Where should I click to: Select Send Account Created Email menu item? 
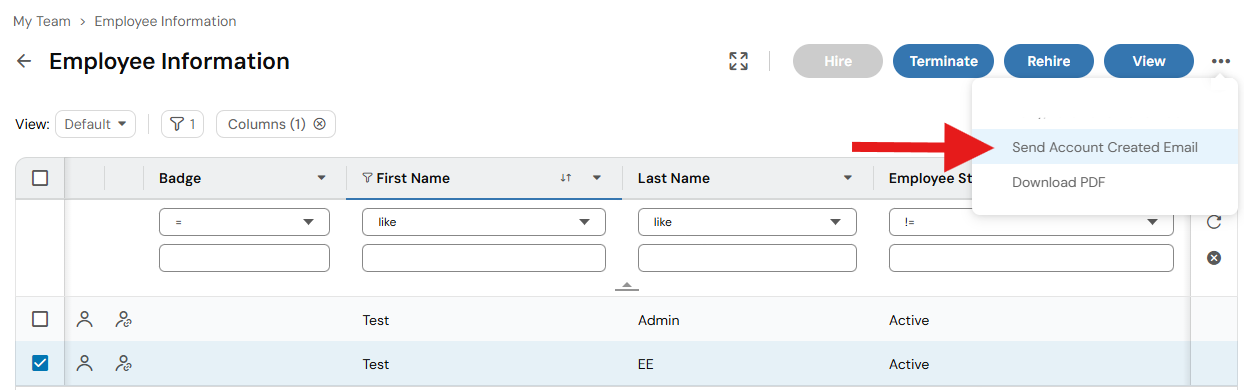[x=1105, y=147]
